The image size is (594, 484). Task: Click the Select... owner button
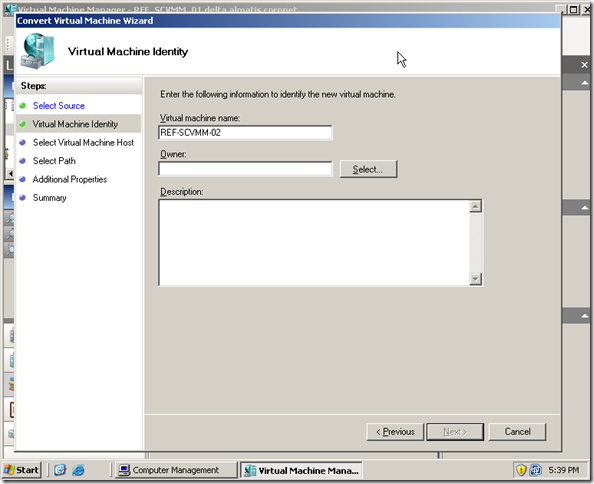tap(368, 169)
